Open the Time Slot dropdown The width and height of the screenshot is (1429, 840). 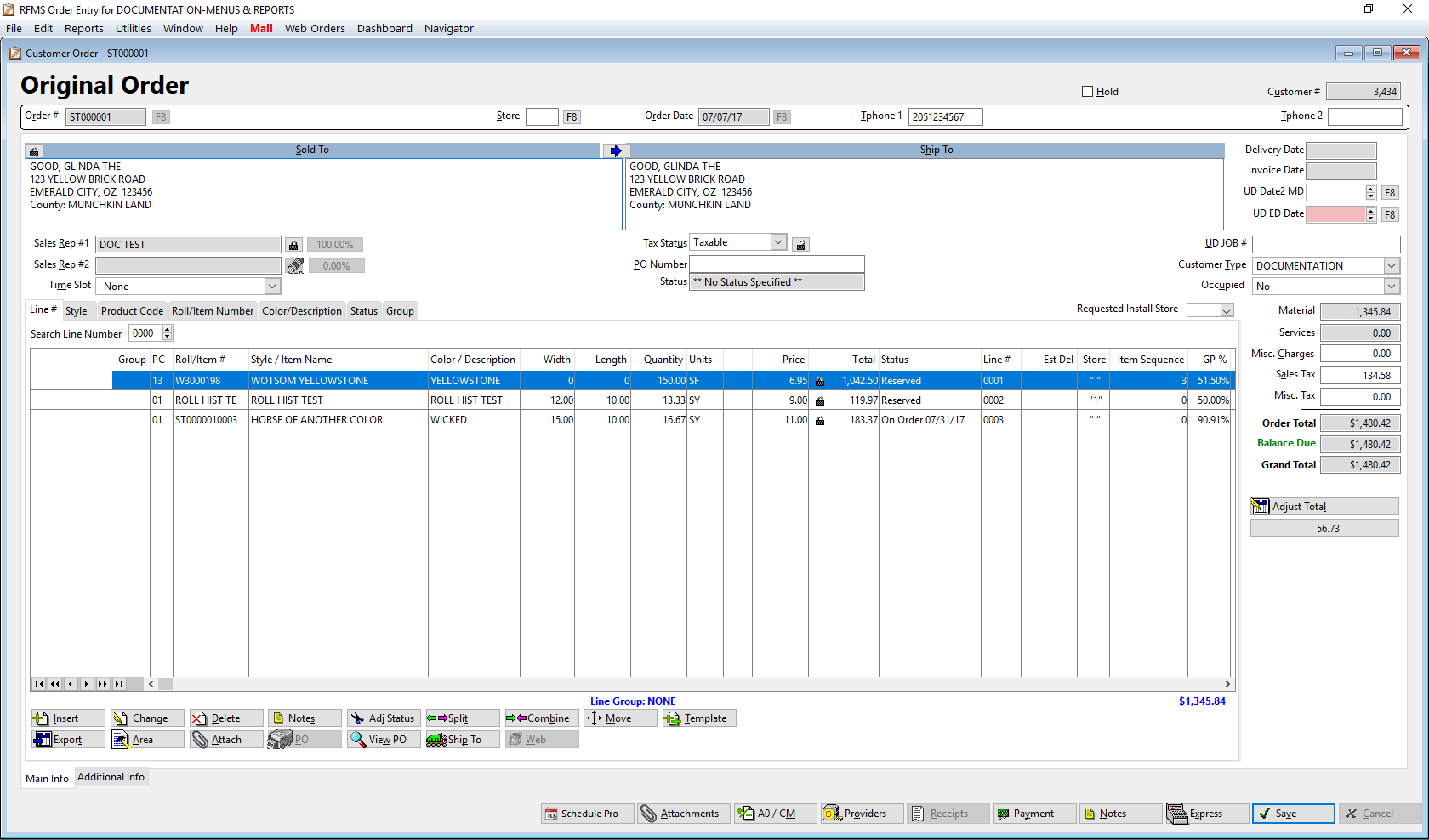point(271,286)
